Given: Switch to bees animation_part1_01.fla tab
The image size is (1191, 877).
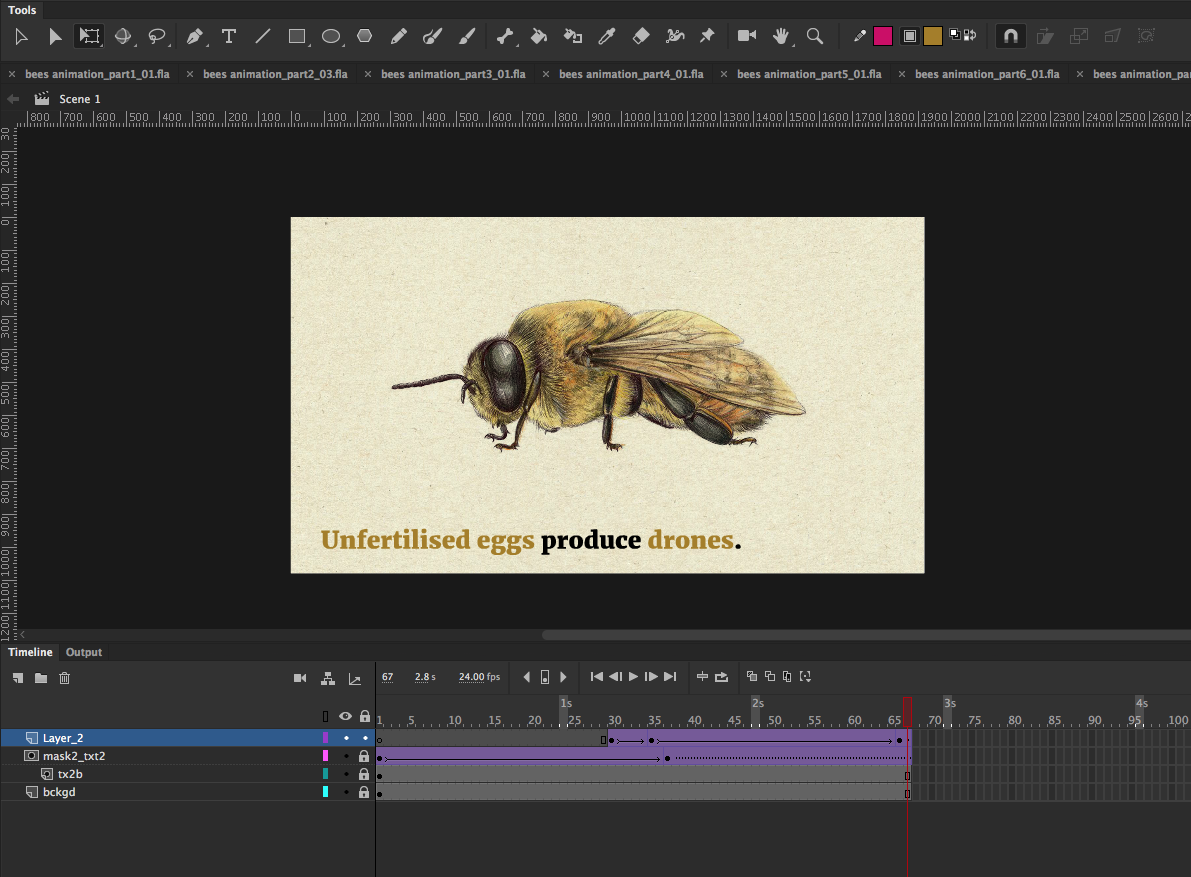Looking at the screenshot, I should [97, 74].
